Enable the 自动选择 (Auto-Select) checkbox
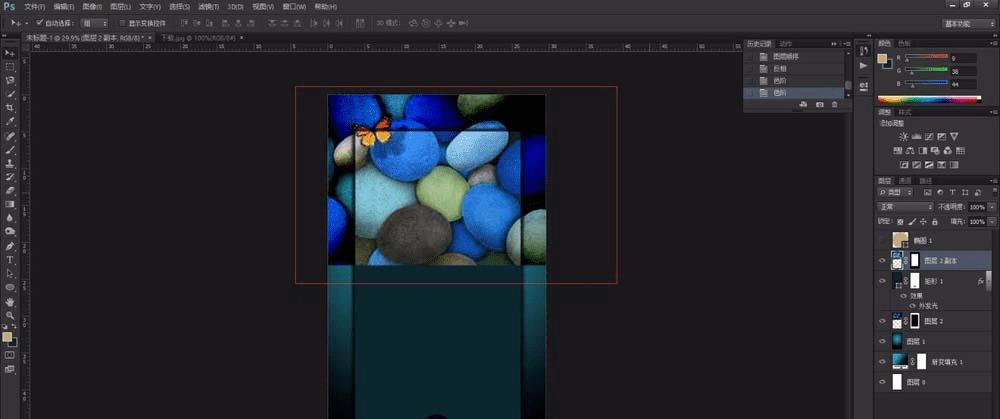Image resolution: width=1000 pixels, height=419 pixels. 39,21
